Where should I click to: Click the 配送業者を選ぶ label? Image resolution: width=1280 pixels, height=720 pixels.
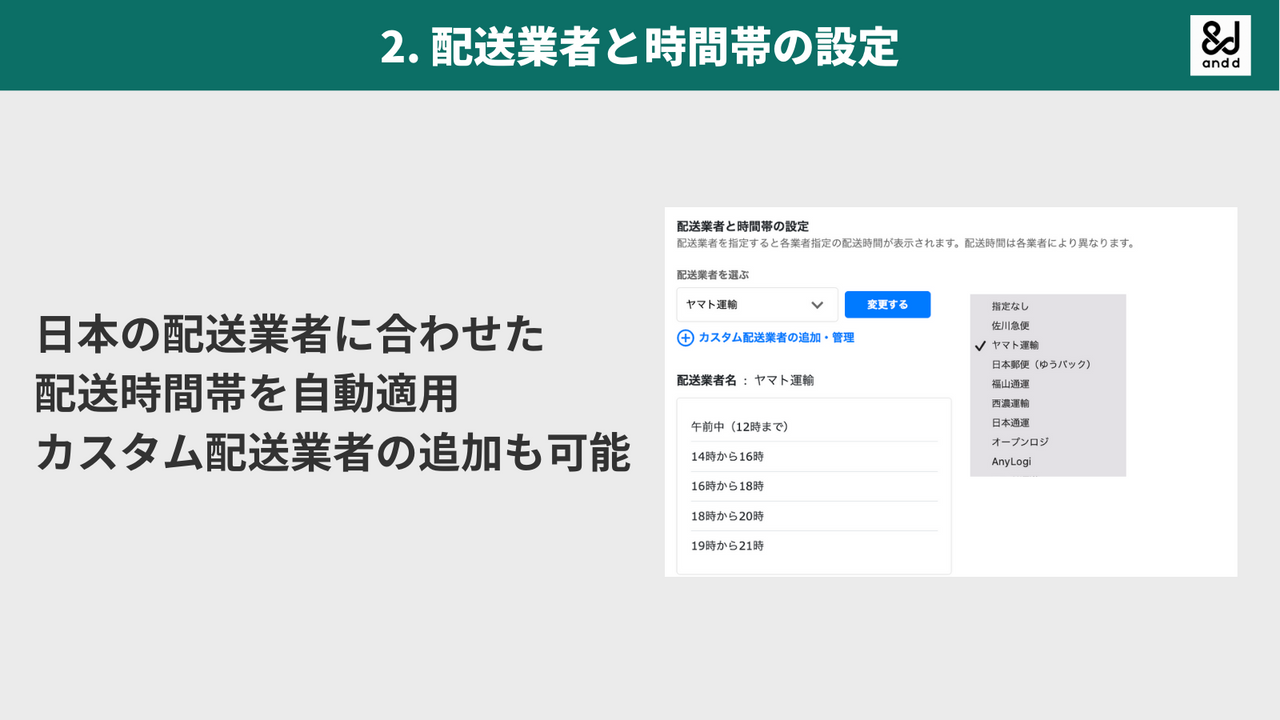pyautogui.click(x=713, y=274)
